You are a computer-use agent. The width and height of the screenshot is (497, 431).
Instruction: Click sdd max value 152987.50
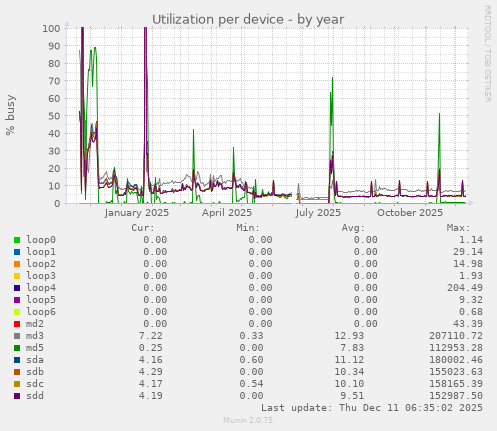click(456, 396)
